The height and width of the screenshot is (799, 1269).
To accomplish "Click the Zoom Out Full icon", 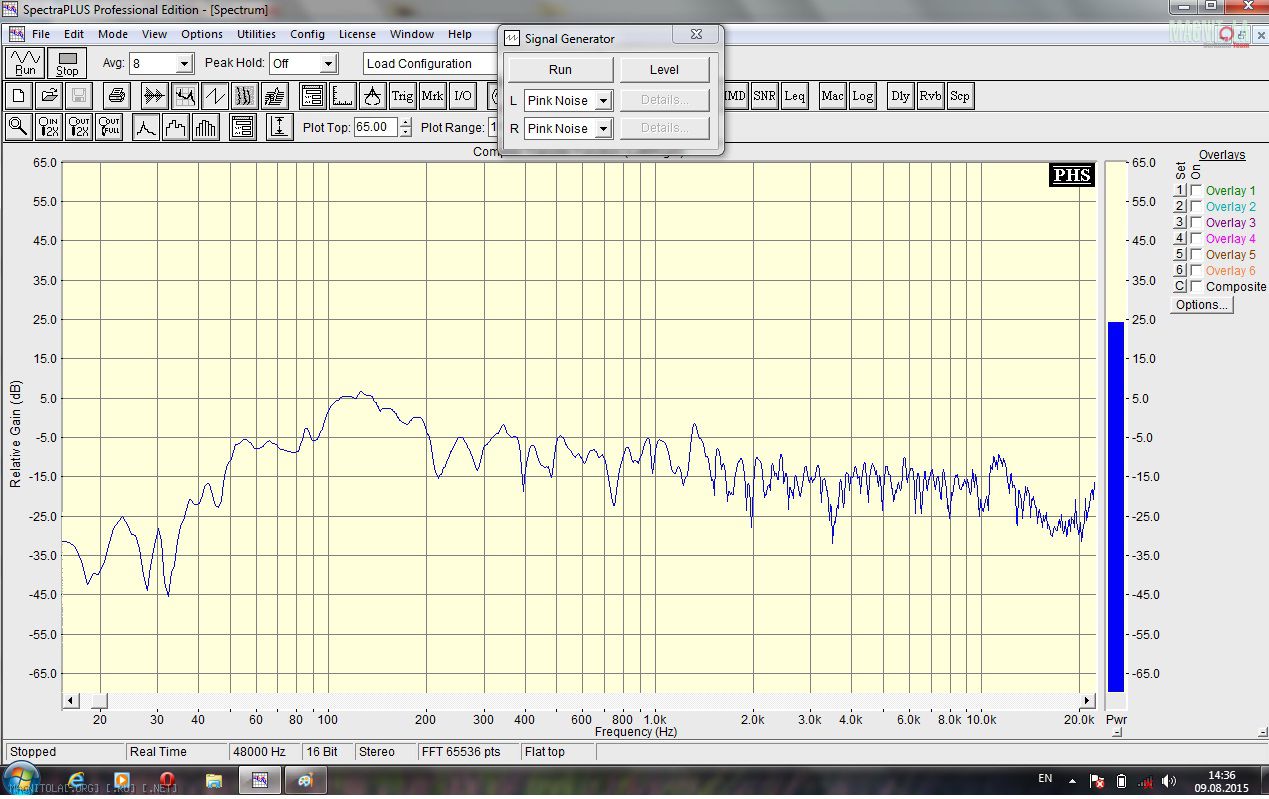I will pos(109,127).
